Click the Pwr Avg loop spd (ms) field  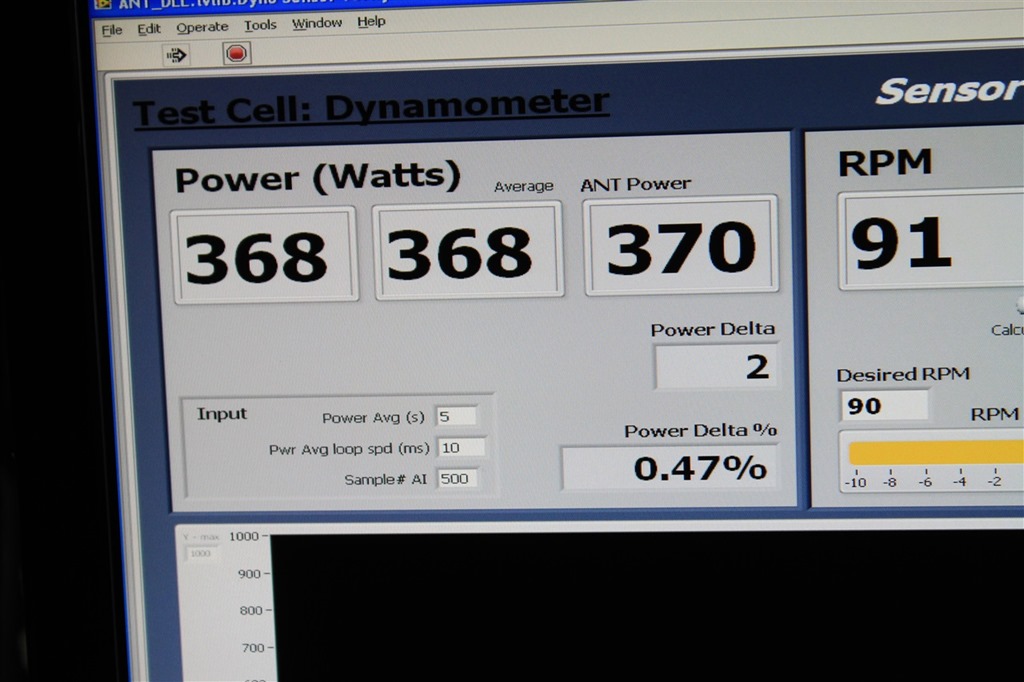coord(461,447)
